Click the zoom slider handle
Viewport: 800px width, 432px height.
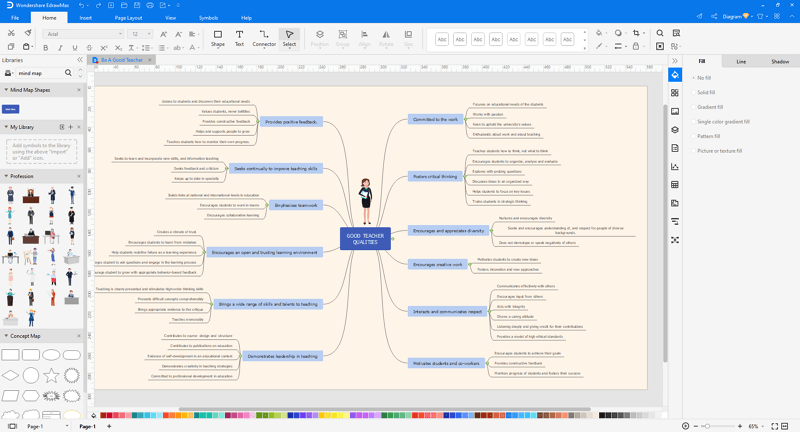[707, 426]
